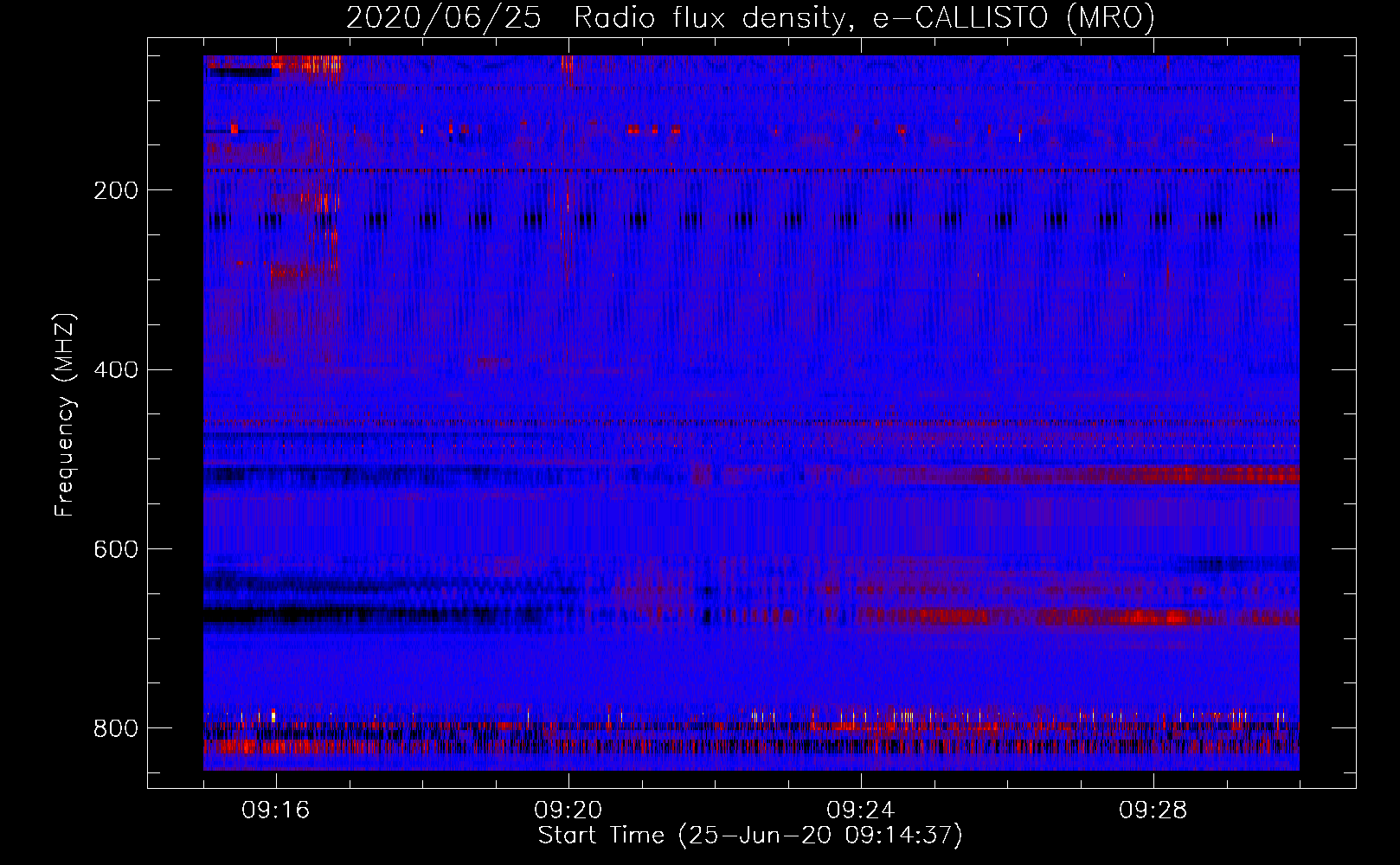The height and width of the screenshot is (865, 1400).
Task: Click the 09:24 time tick label
Action: click(x=861, y=811)
